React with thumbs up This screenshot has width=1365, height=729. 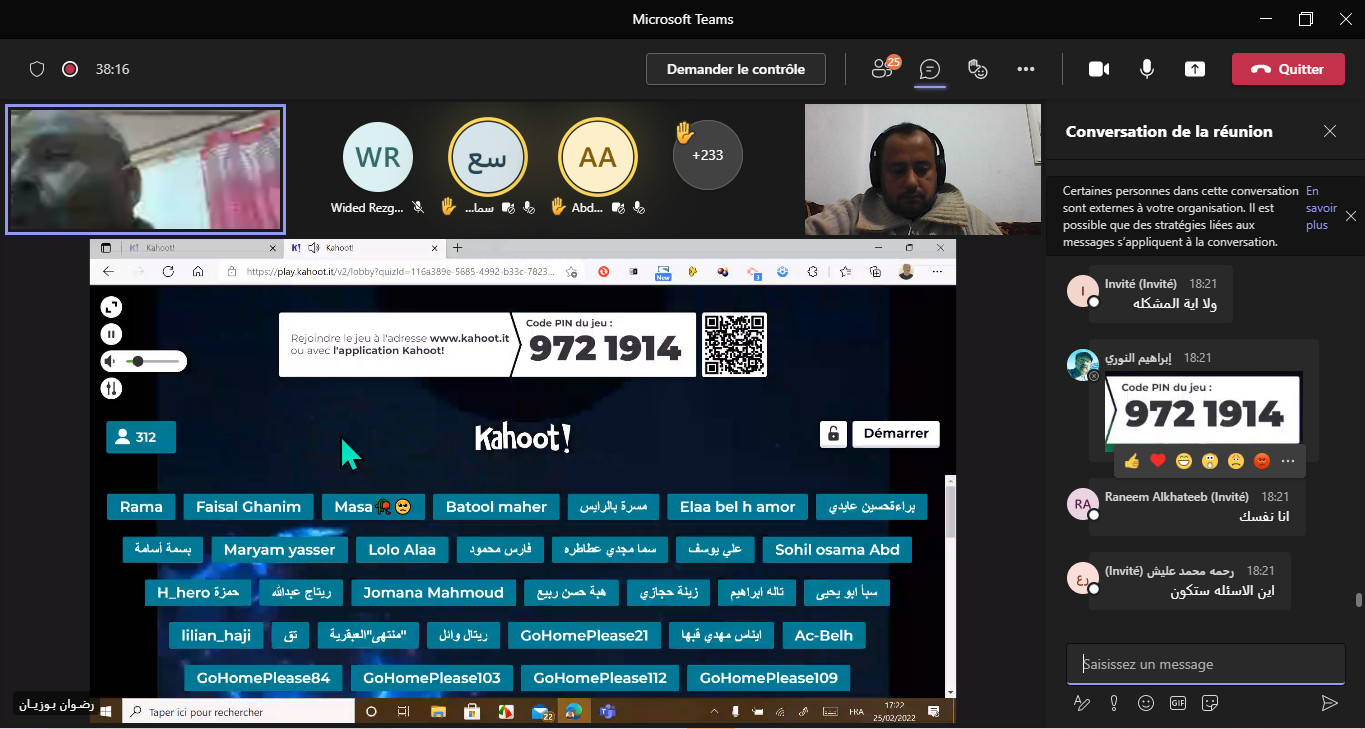click(1132, 461)
